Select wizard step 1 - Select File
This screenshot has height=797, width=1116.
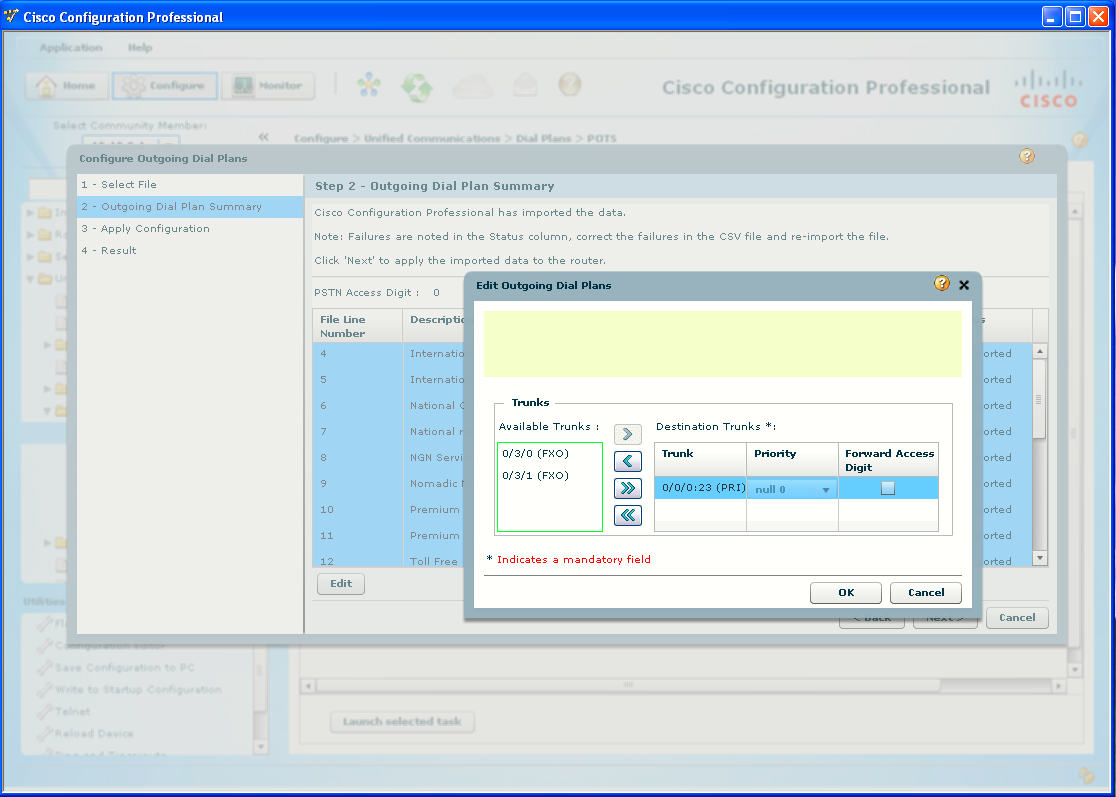click(190, 184)
